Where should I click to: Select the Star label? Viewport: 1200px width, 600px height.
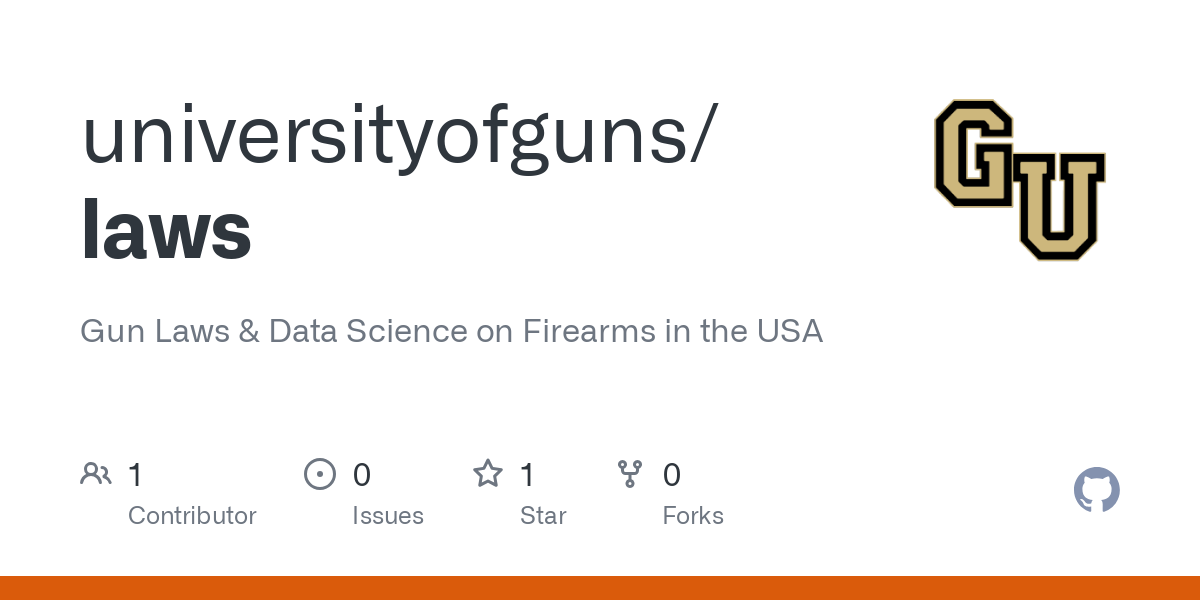tap(543, 516)
